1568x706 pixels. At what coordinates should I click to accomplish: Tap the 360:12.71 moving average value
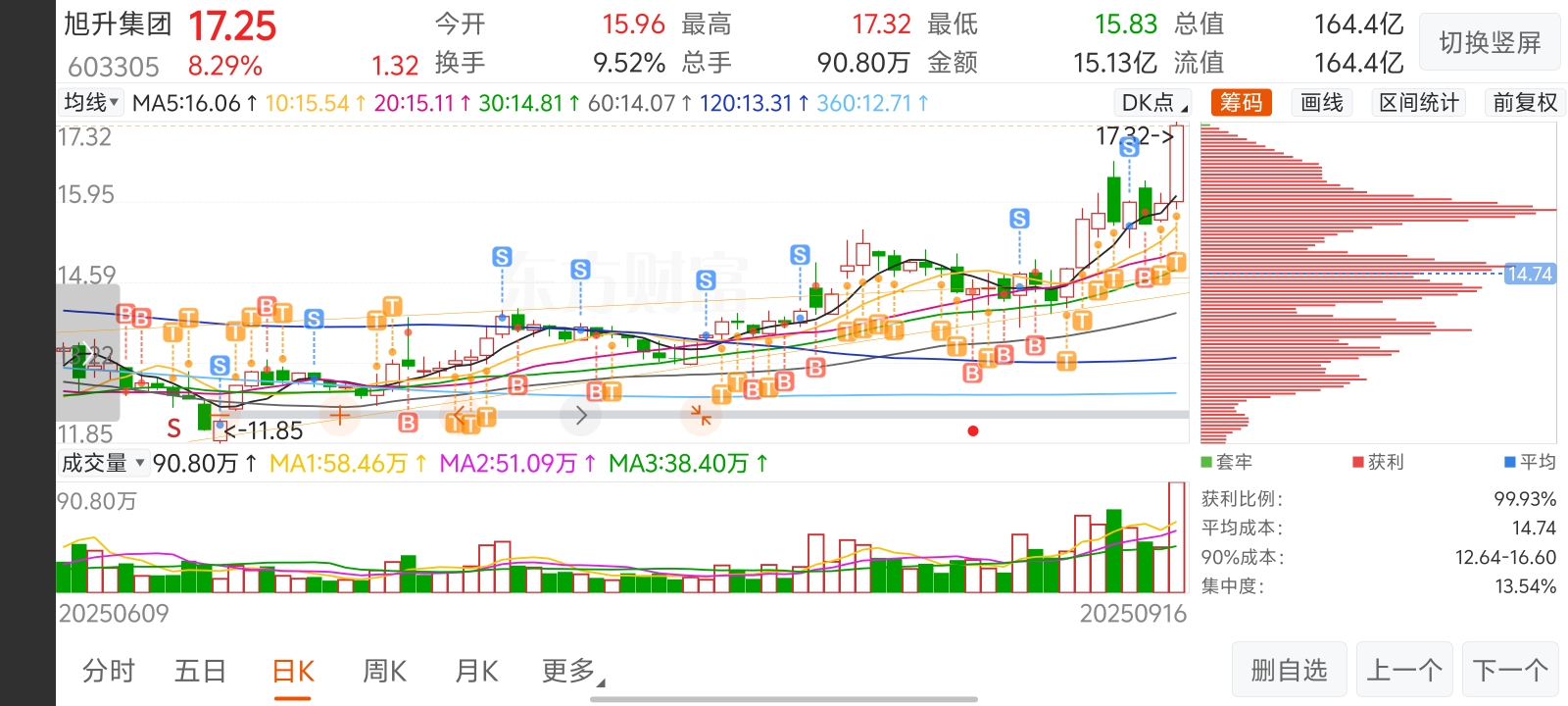[x=873, y=103]
